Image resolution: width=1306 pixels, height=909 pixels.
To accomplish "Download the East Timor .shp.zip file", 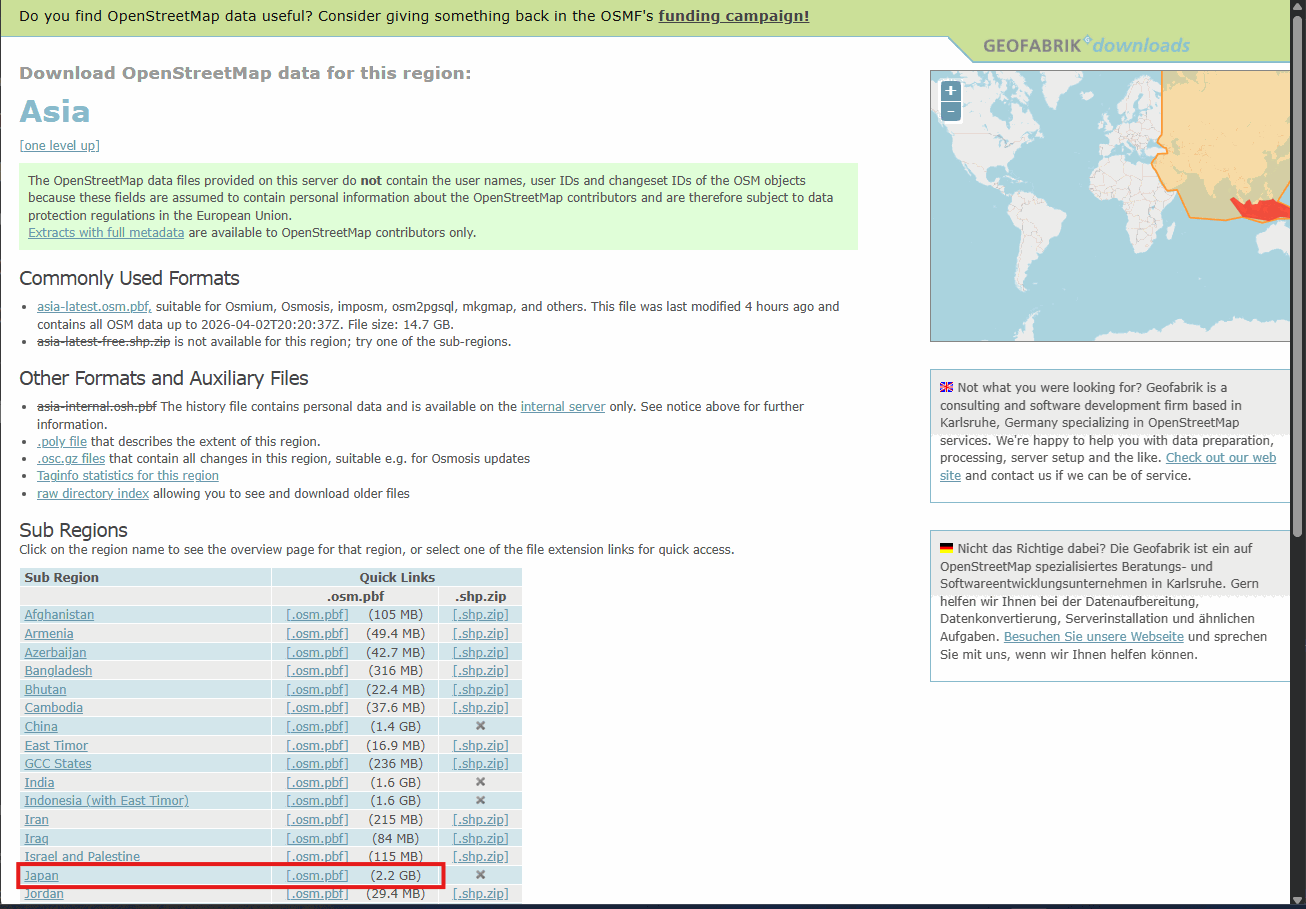I will tap(480, 746).
